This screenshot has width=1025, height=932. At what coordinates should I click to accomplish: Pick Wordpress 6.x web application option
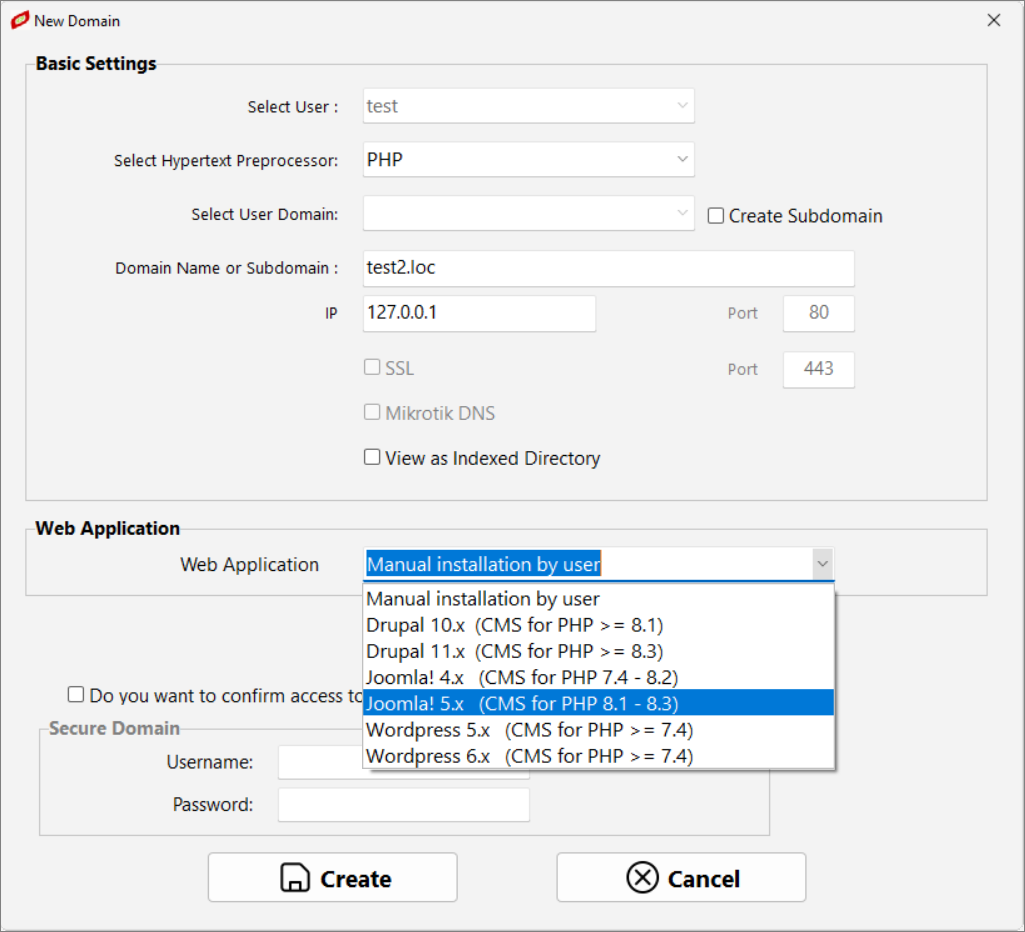(x=529, y=755)
